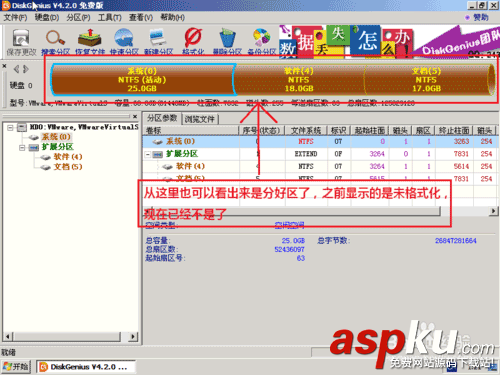Screen dimensions: 500x375
Task: Collapse the 扩展分区 node in left tree
Action: [x=22, y=147]
